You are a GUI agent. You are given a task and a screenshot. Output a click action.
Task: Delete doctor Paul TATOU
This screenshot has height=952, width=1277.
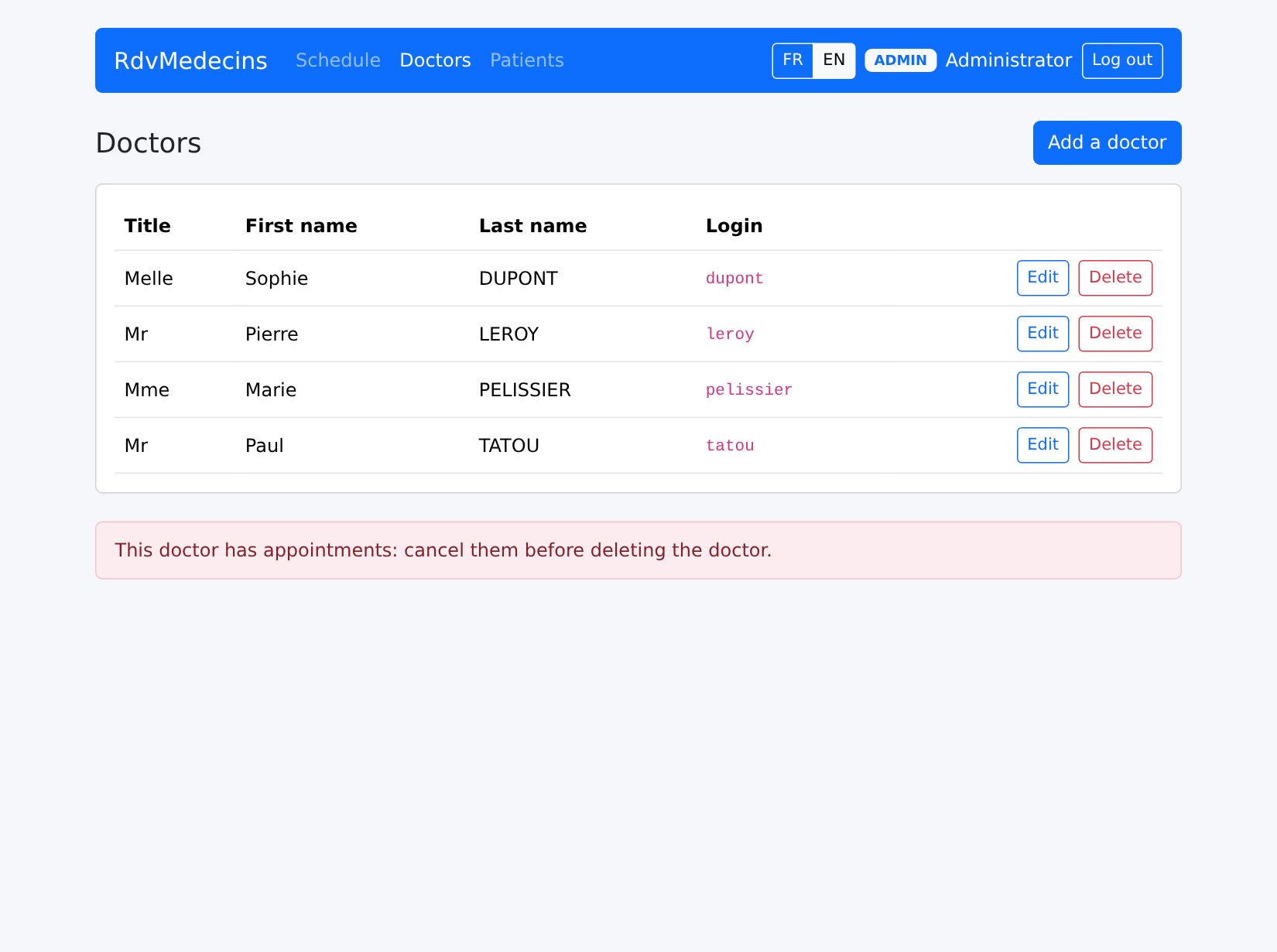1115,445
